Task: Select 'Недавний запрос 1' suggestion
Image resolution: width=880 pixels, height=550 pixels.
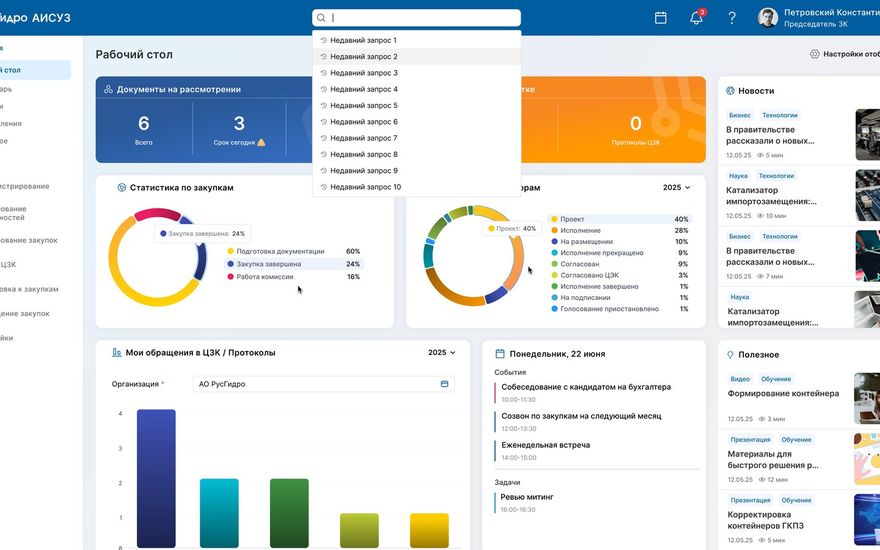Action: 416,40
